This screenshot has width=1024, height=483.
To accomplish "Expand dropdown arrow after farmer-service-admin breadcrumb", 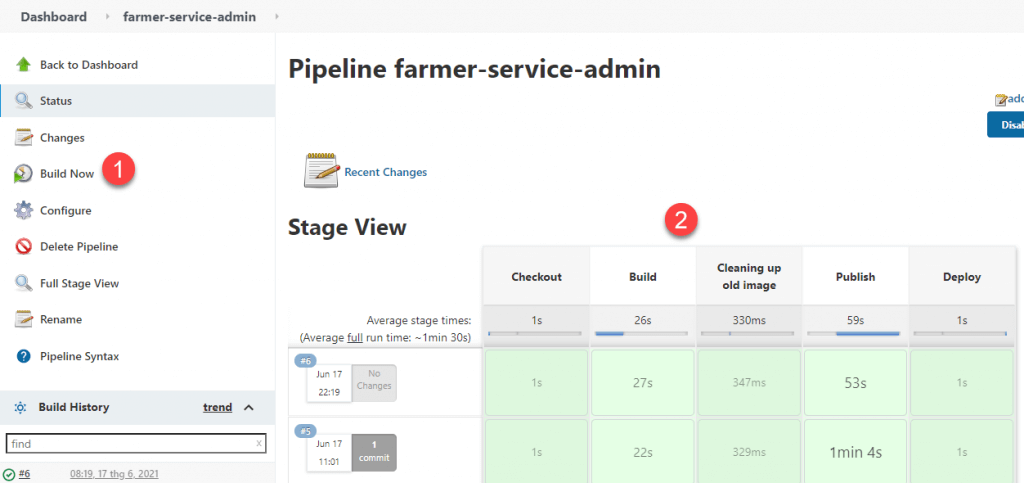I will 277,16.
